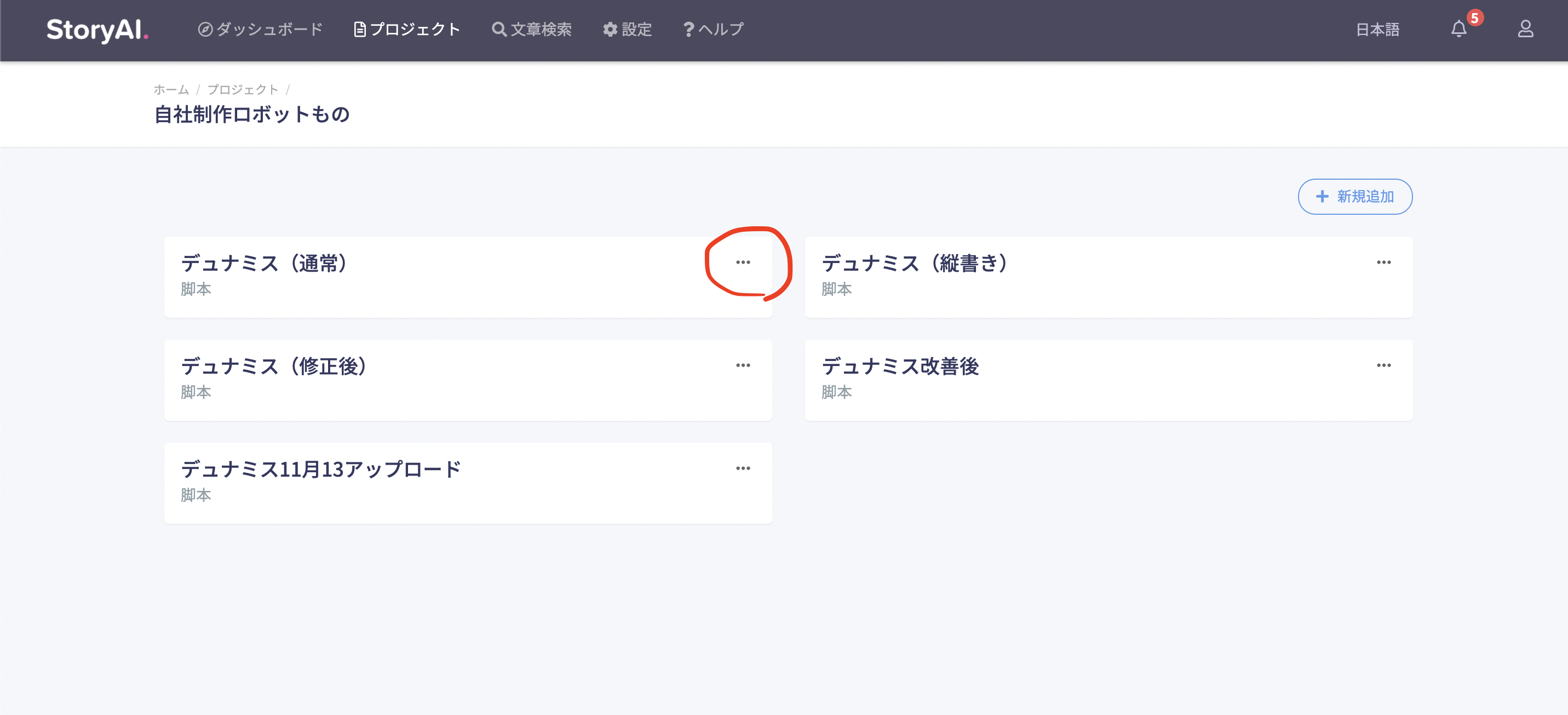
Task: Click the 新規追加 button
Action: click(x=1354, y=196)
